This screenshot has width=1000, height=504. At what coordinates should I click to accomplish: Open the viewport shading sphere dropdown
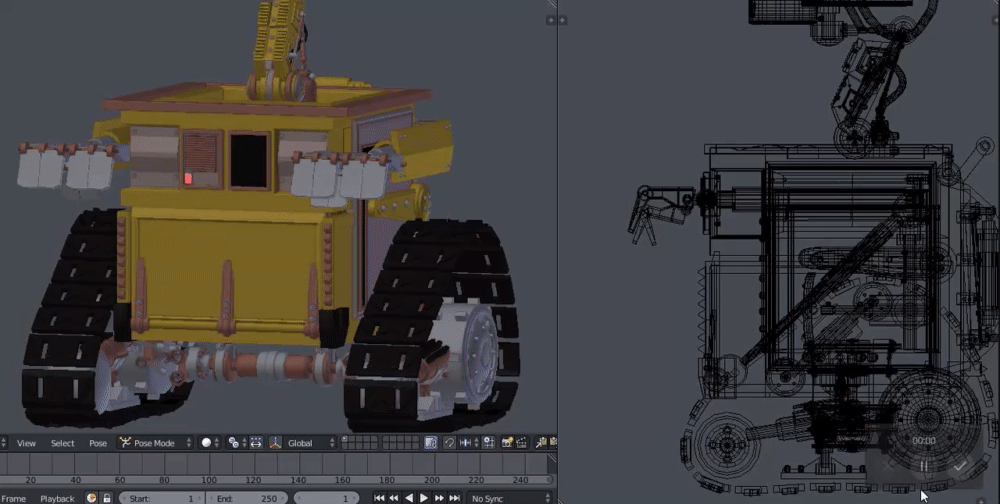click(x=210, y=443)
